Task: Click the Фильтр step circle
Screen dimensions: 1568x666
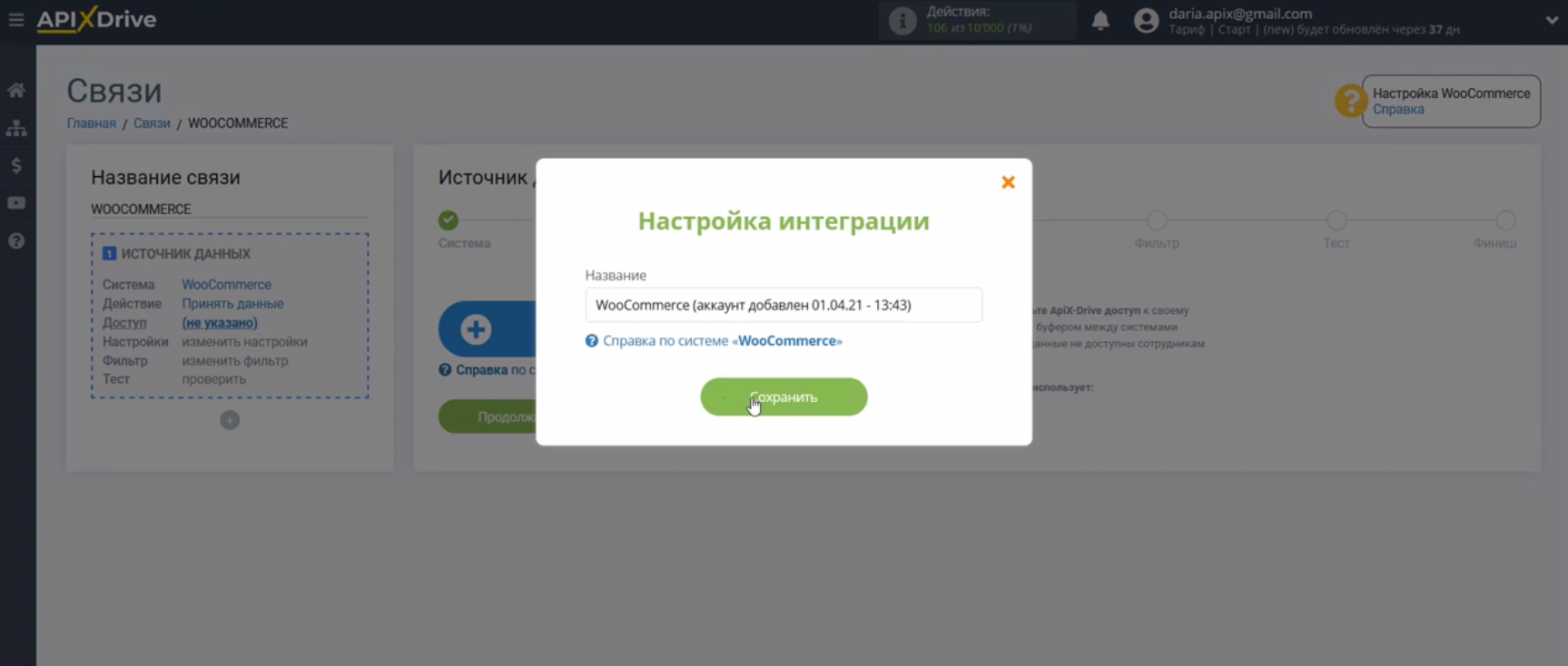Action: click(1157, 220)
